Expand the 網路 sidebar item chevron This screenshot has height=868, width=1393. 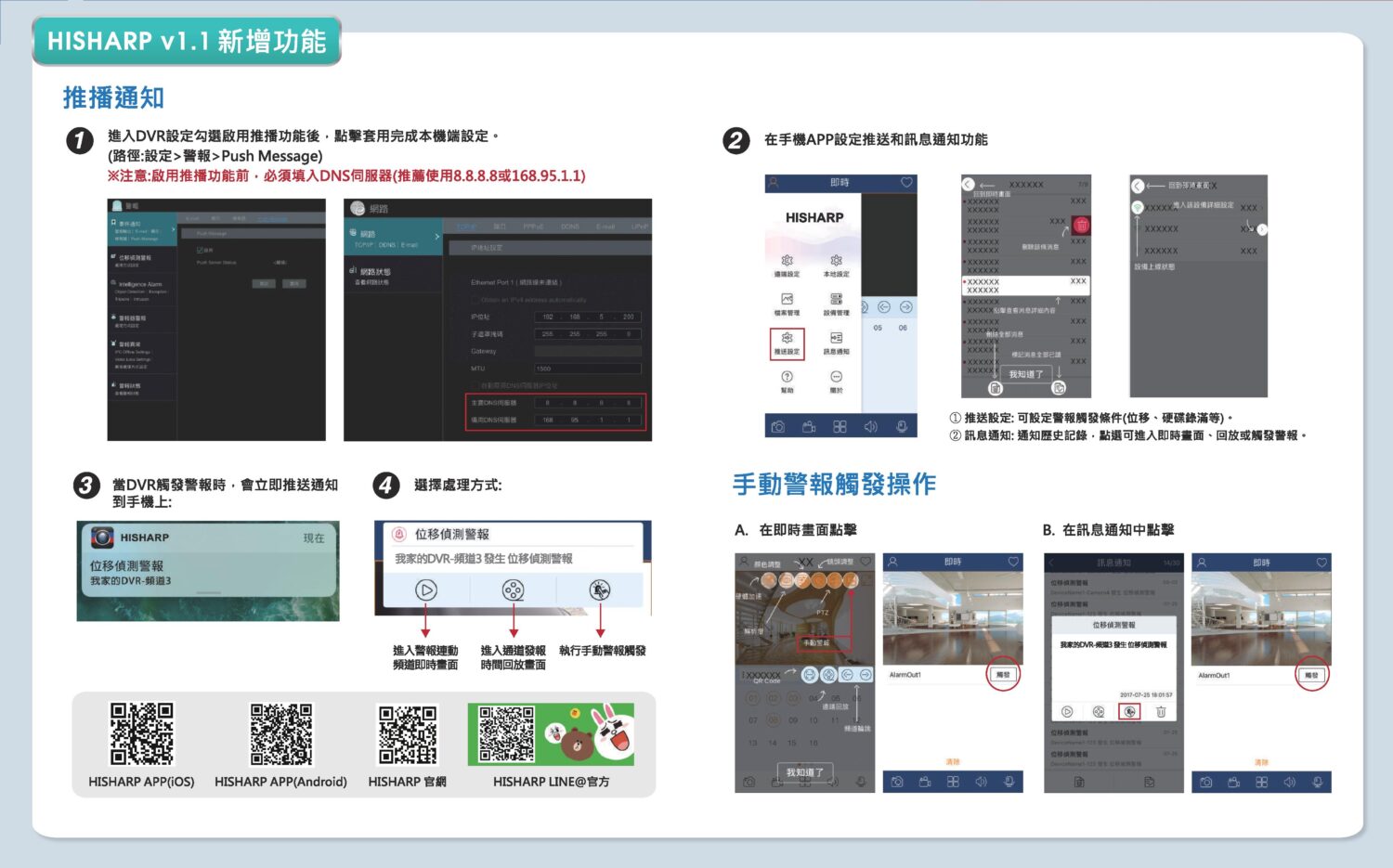(x=436, y=236)
